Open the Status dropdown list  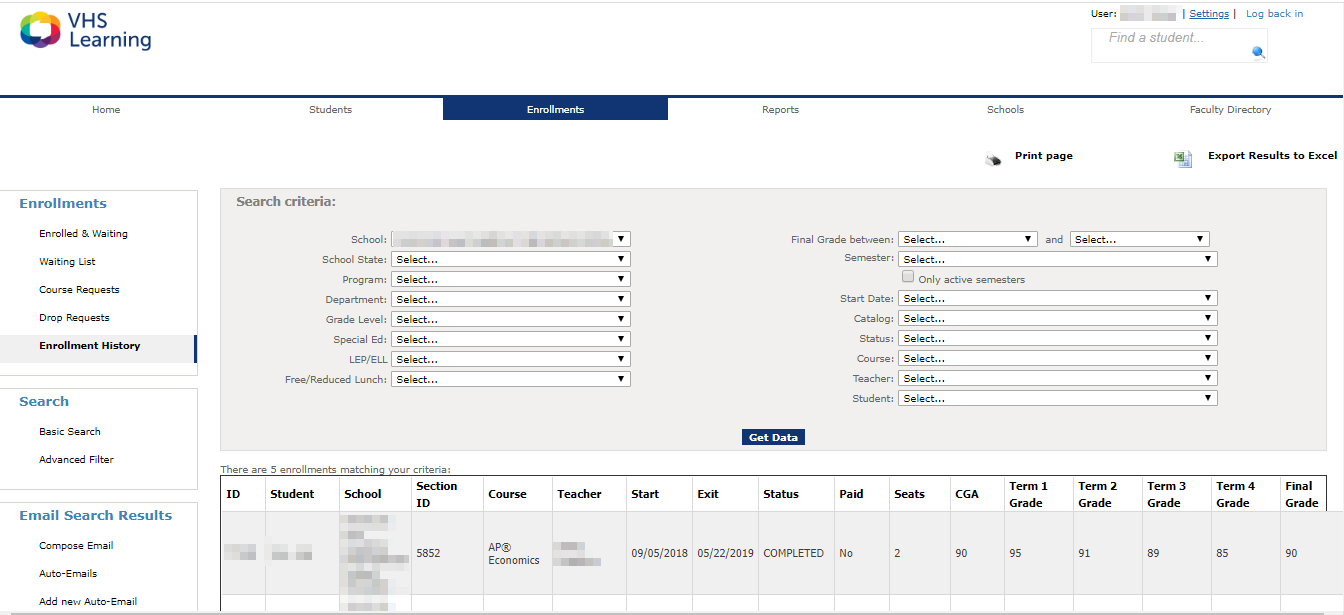click(1057, 339)
